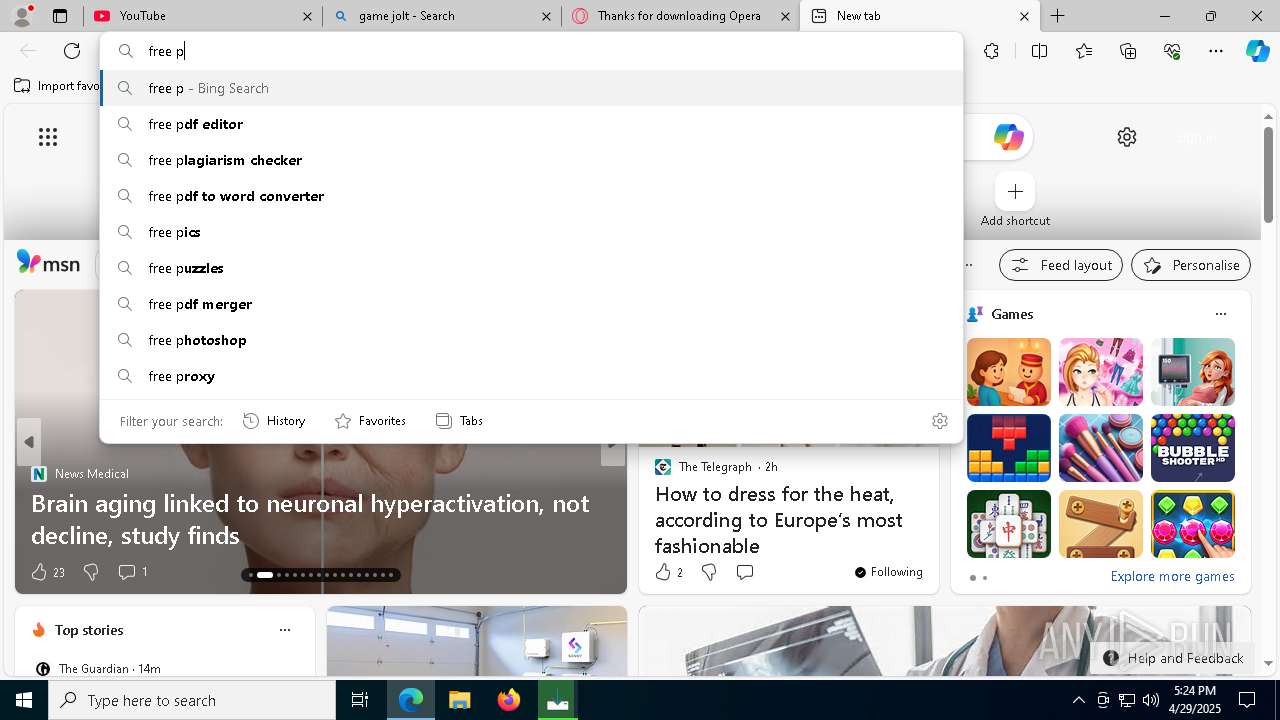Open a new tab with plus button

(1057, 16)
